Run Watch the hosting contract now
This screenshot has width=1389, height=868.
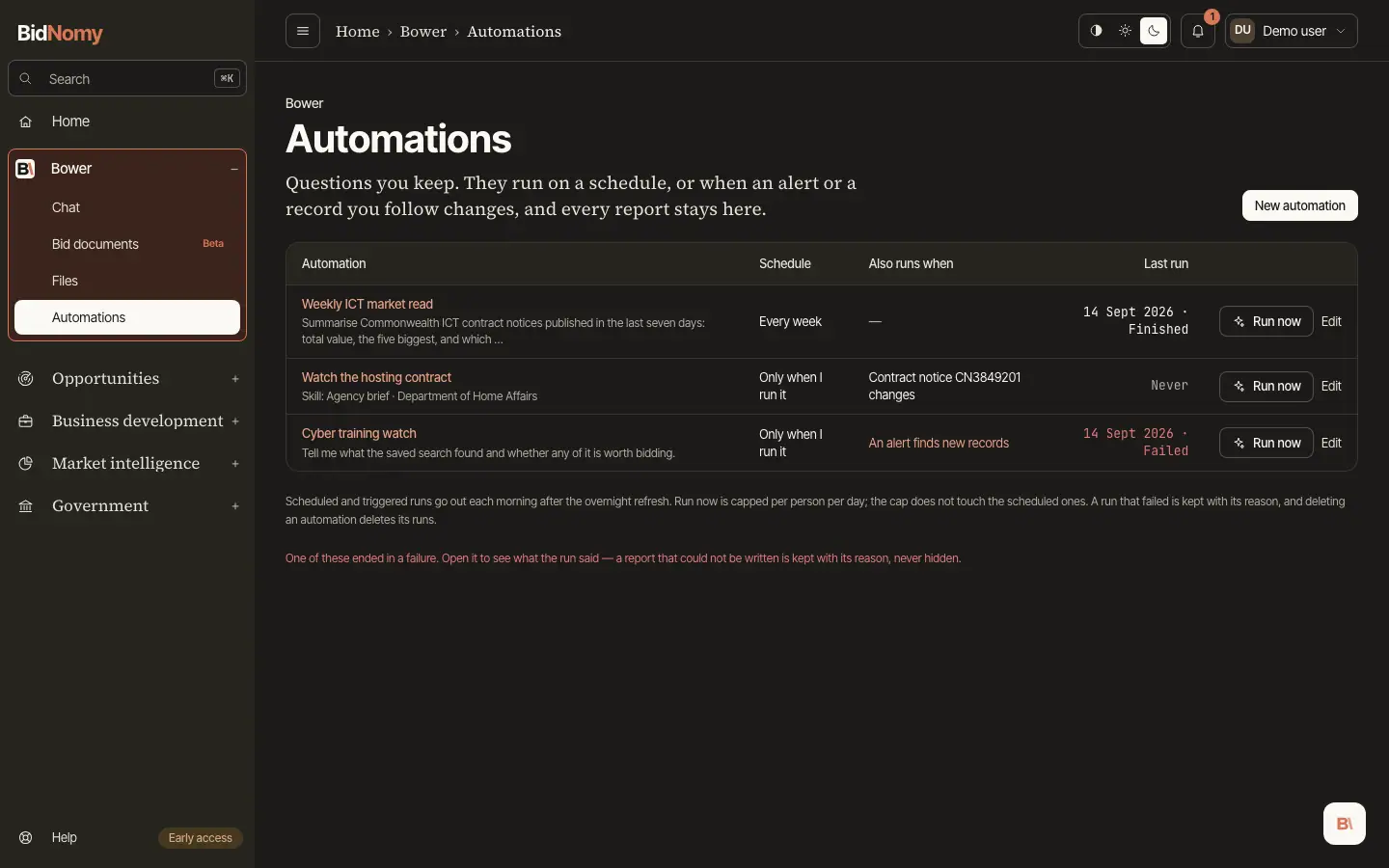[1266, 387]
